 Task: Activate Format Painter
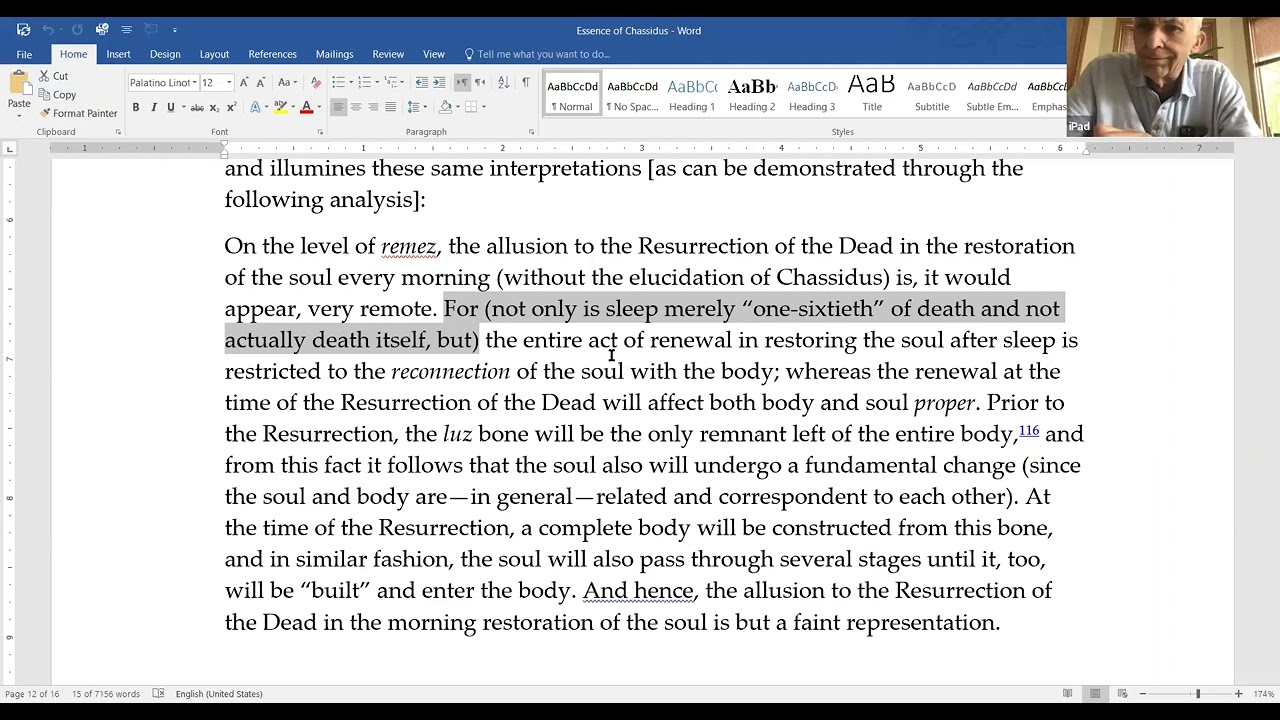[x=78, y=113]
